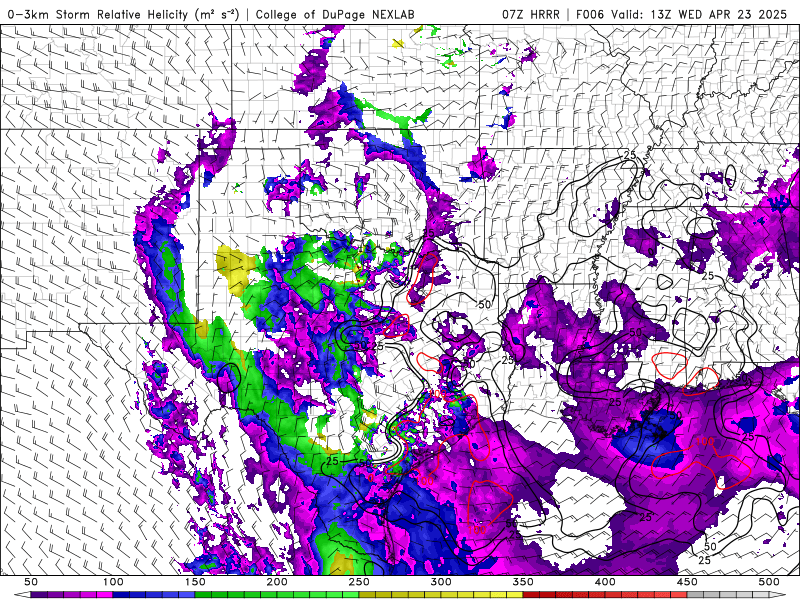Click the '450' label on the color scale
Image resolution: width=800 pixels, height=600 pixels.
687,582
